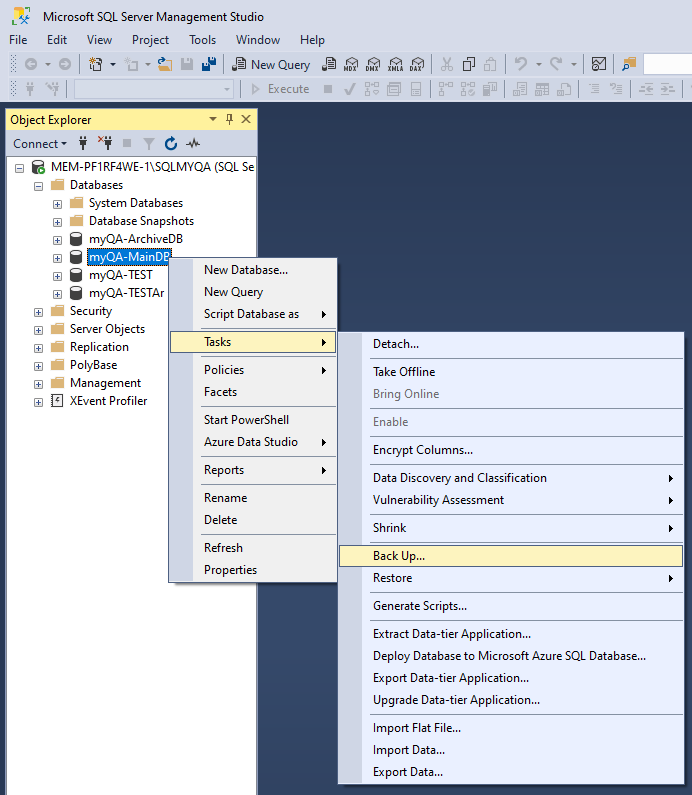Open Vulnerability Assessment submenu

pyautogui.click(x=511, y=500)
